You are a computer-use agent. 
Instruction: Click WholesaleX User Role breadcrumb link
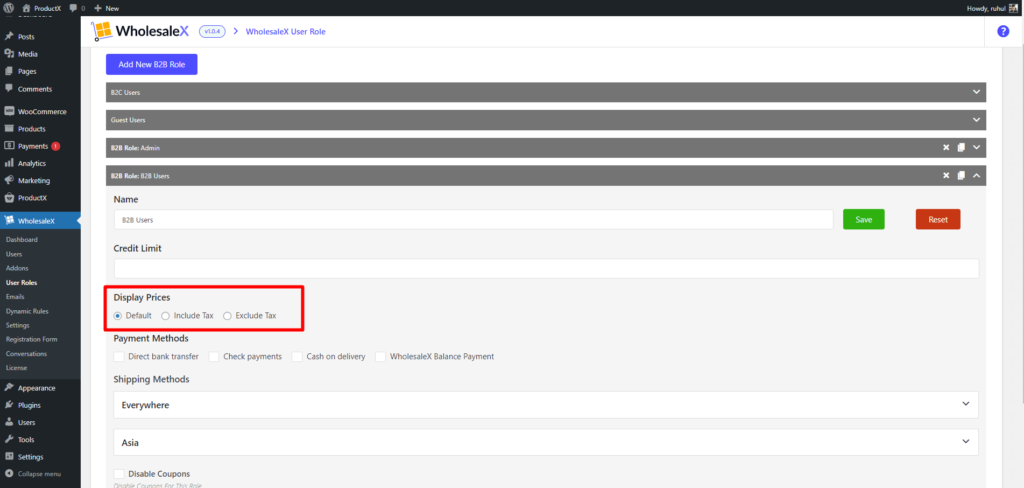click(285, 31)
